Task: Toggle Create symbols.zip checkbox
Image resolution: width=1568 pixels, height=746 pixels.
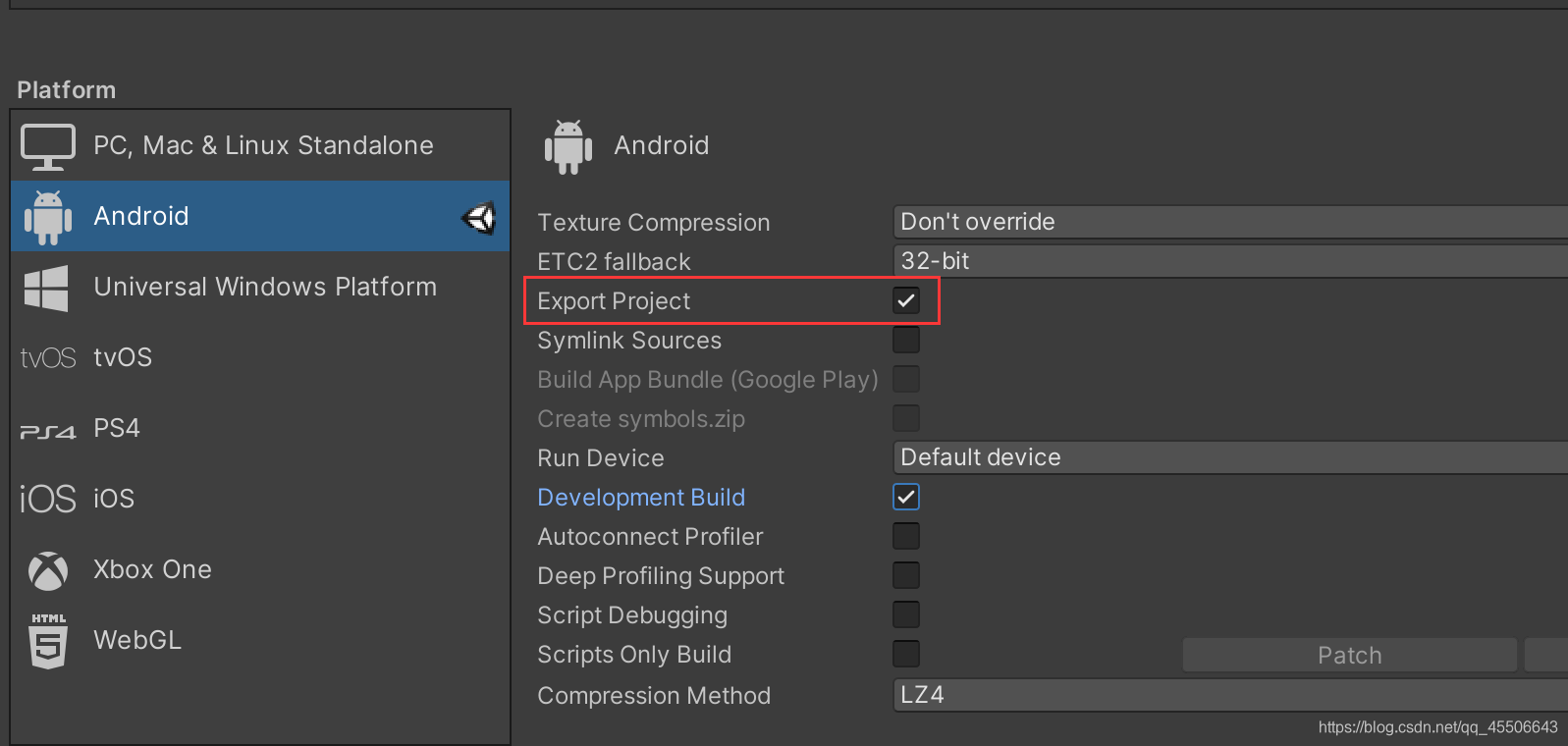Action: coord(906,418)
